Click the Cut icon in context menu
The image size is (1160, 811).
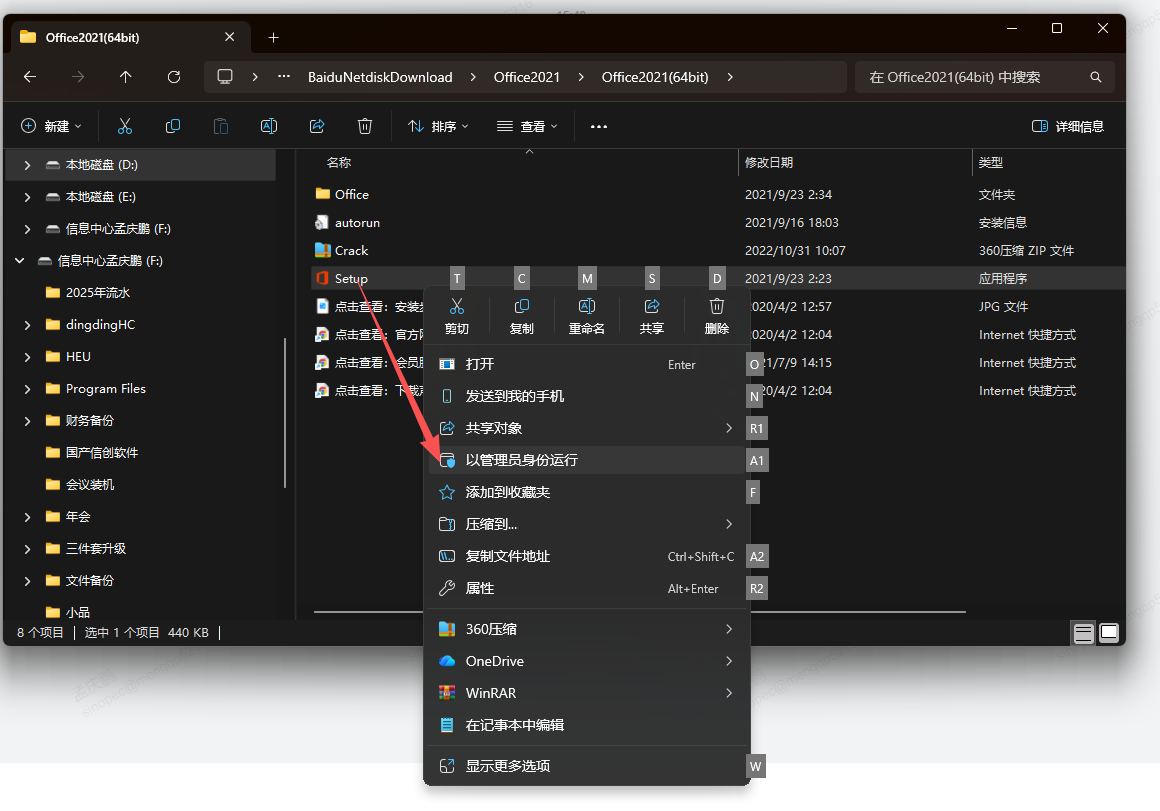[x=457, y=306]
